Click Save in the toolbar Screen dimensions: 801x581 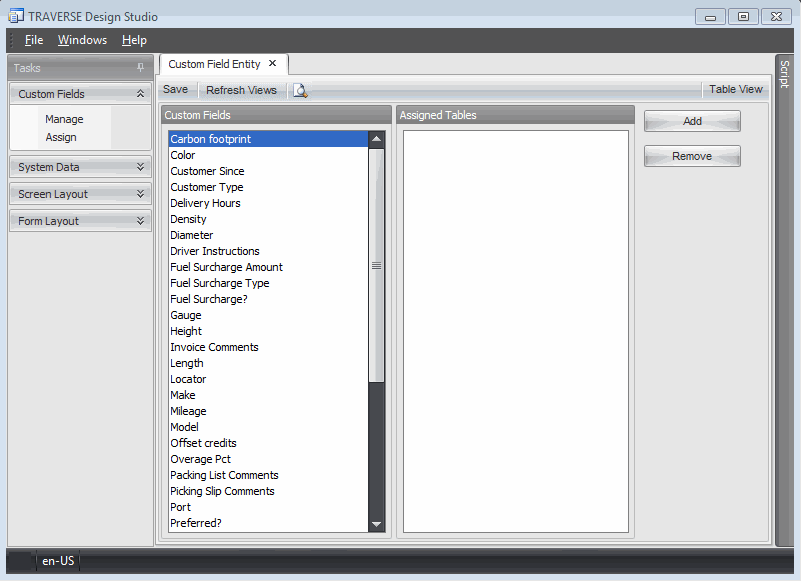(x=175, y=90)
